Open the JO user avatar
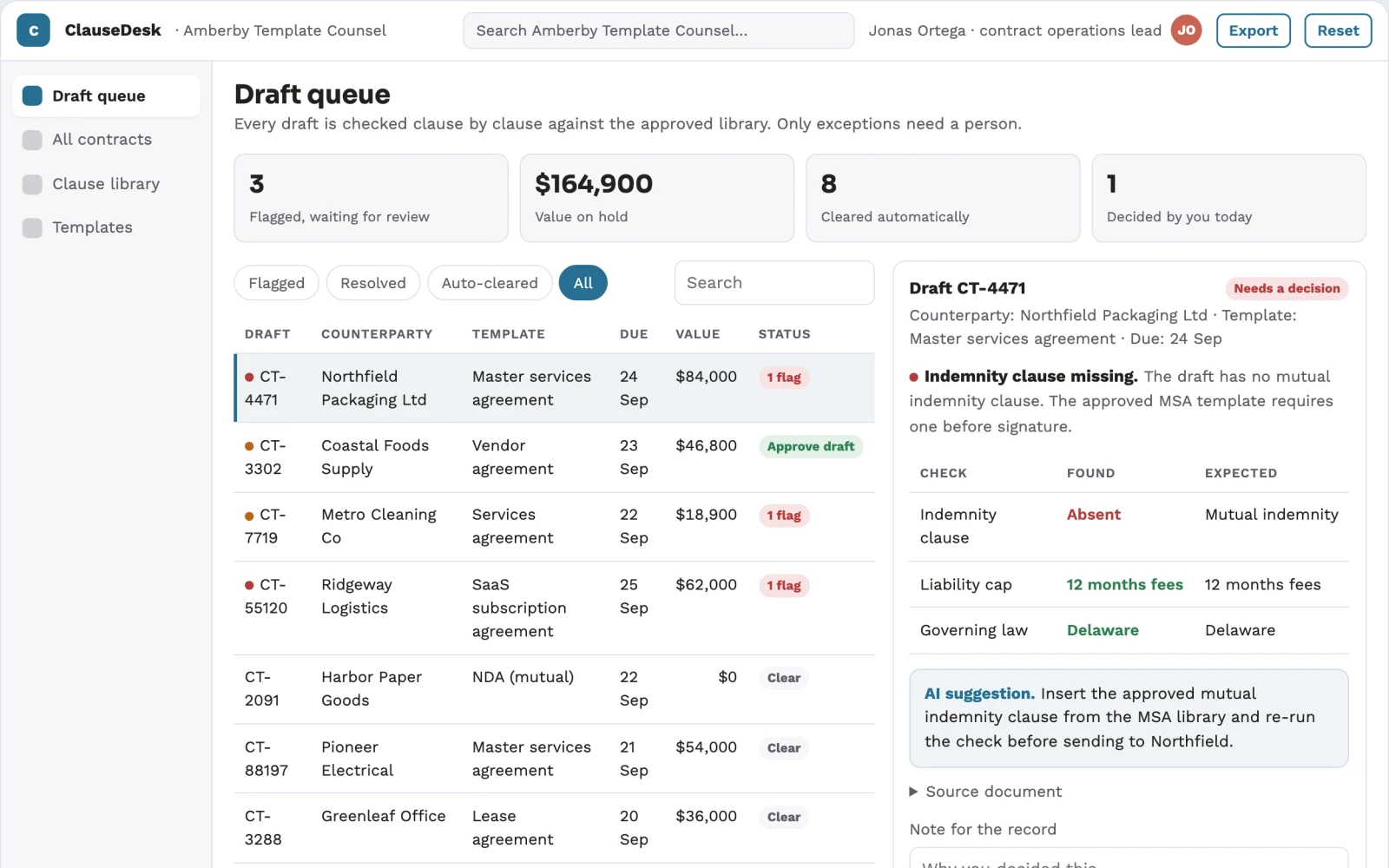The width and height of the screenshot is (1389, 868). click(x=1186, y=30)
